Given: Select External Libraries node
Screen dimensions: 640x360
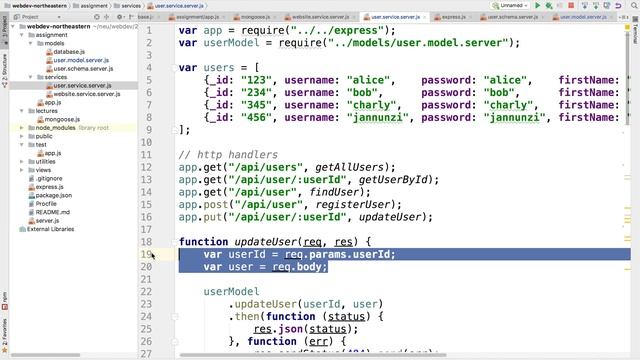Looking at the screenshot, I should (x=50, y=229).
